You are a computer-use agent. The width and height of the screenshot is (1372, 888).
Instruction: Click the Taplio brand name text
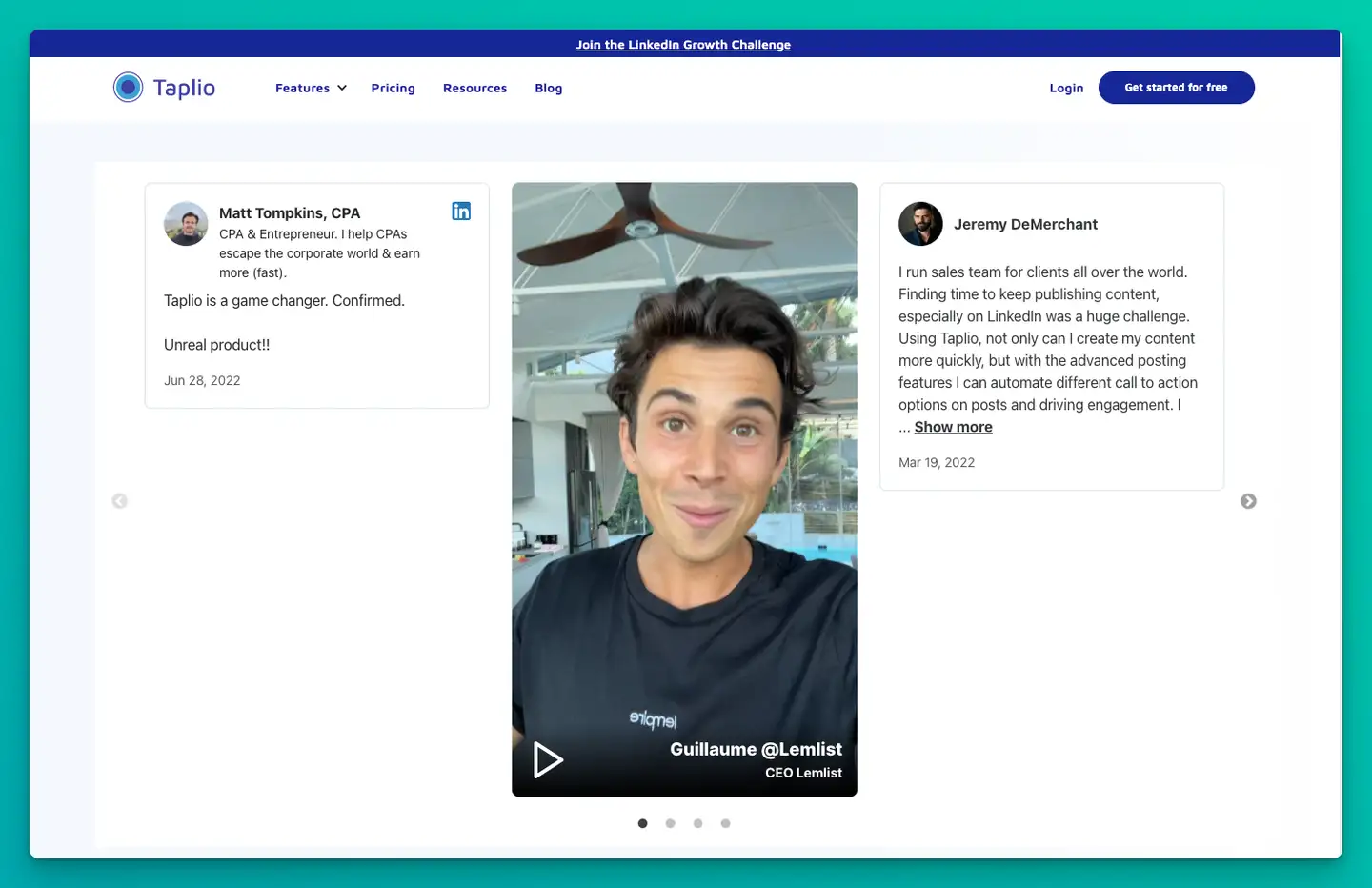(184, 88)
